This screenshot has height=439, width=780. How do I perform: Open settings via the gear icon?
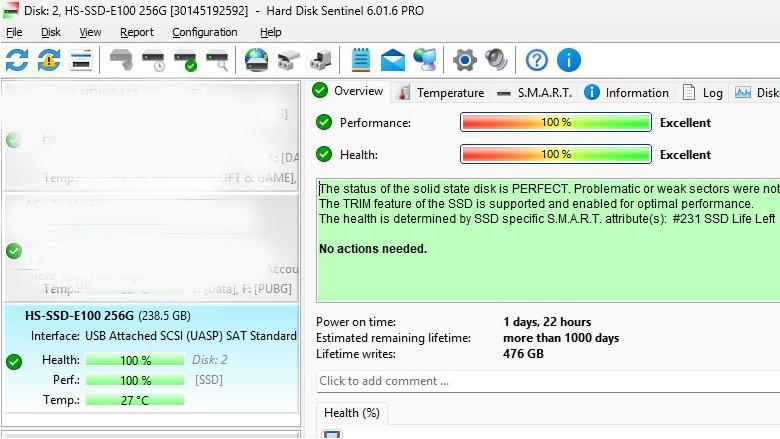click(x=464, y=60)
